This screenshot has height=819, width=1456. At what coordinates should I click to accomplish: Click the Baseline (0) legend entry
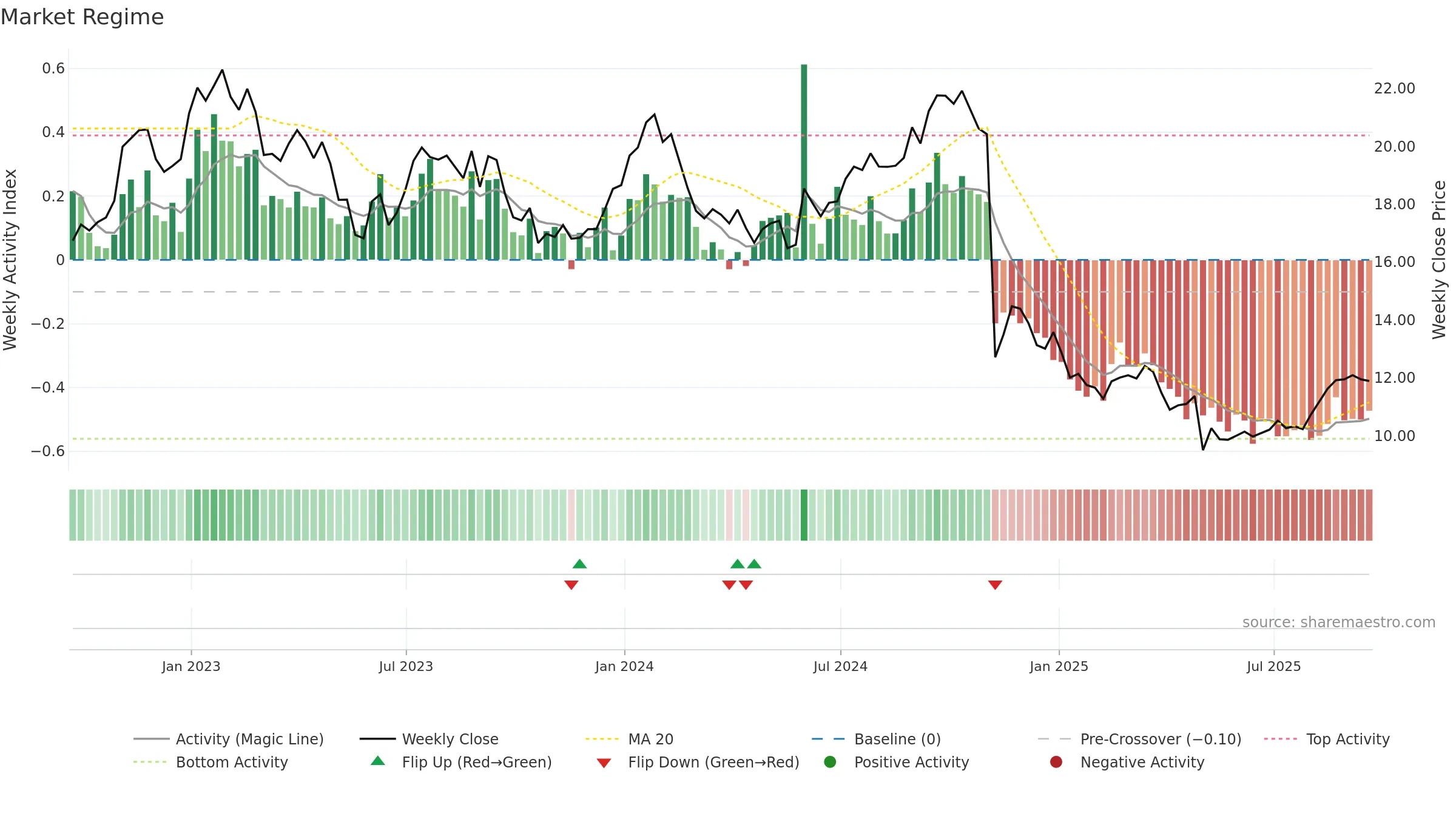(876, 739)
